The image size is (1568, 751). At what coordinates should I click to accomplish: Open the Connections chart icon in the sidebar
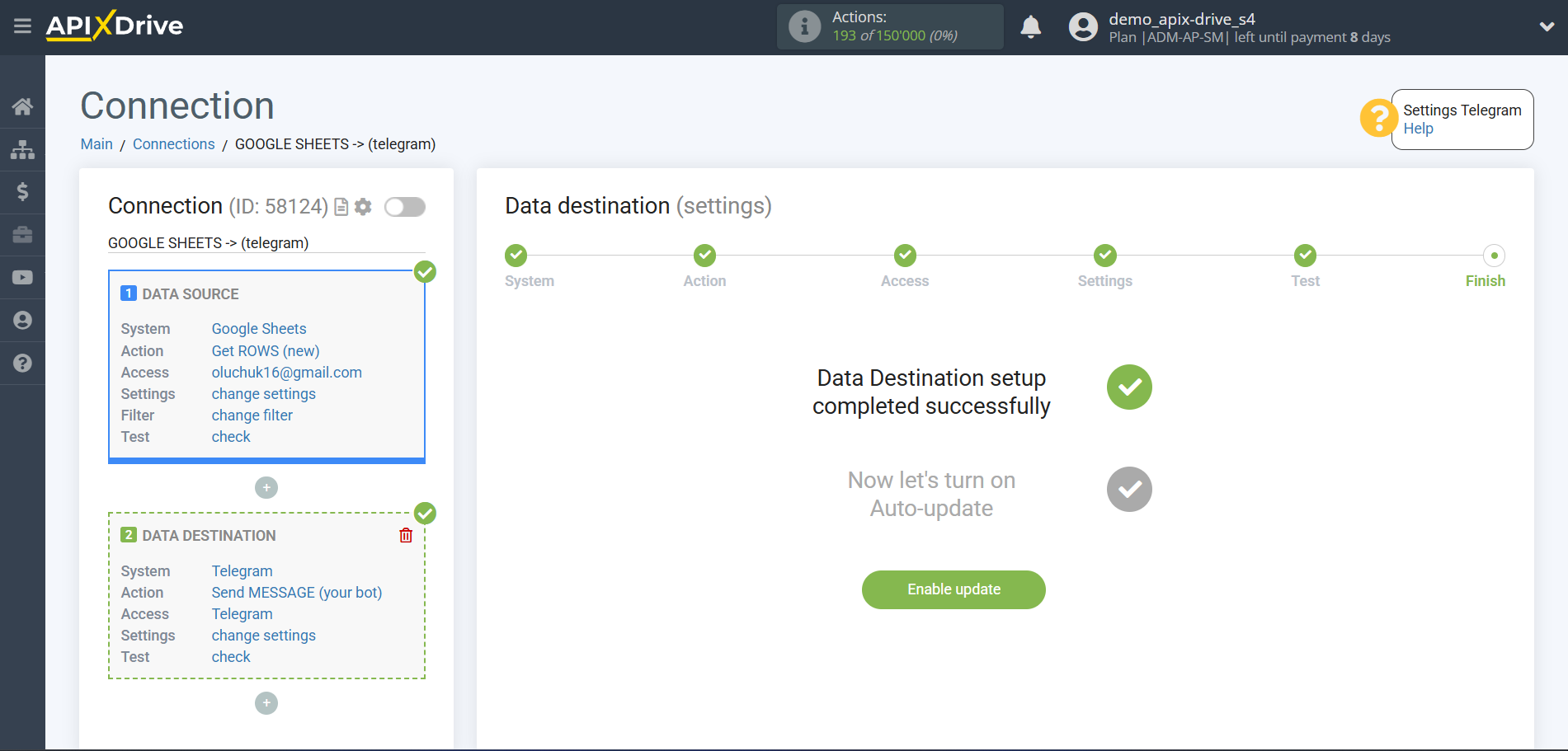(x=22, y=148)
